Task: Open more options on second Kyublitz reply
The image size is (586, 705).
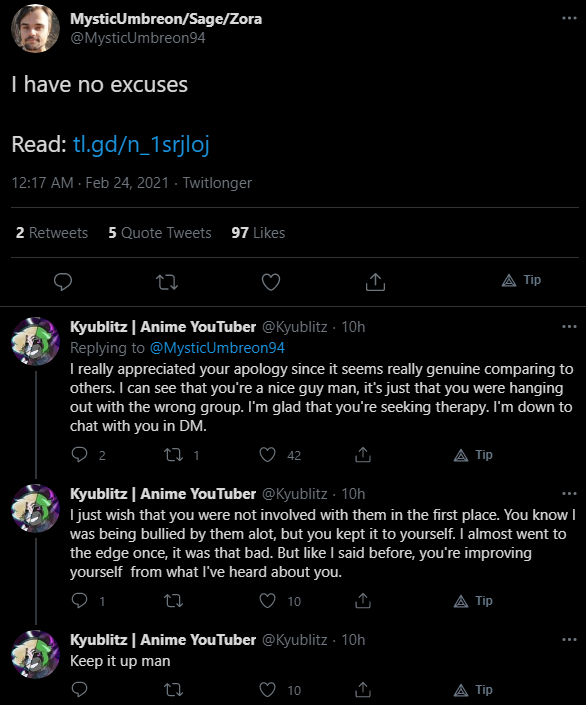Action: click(569, 494)
